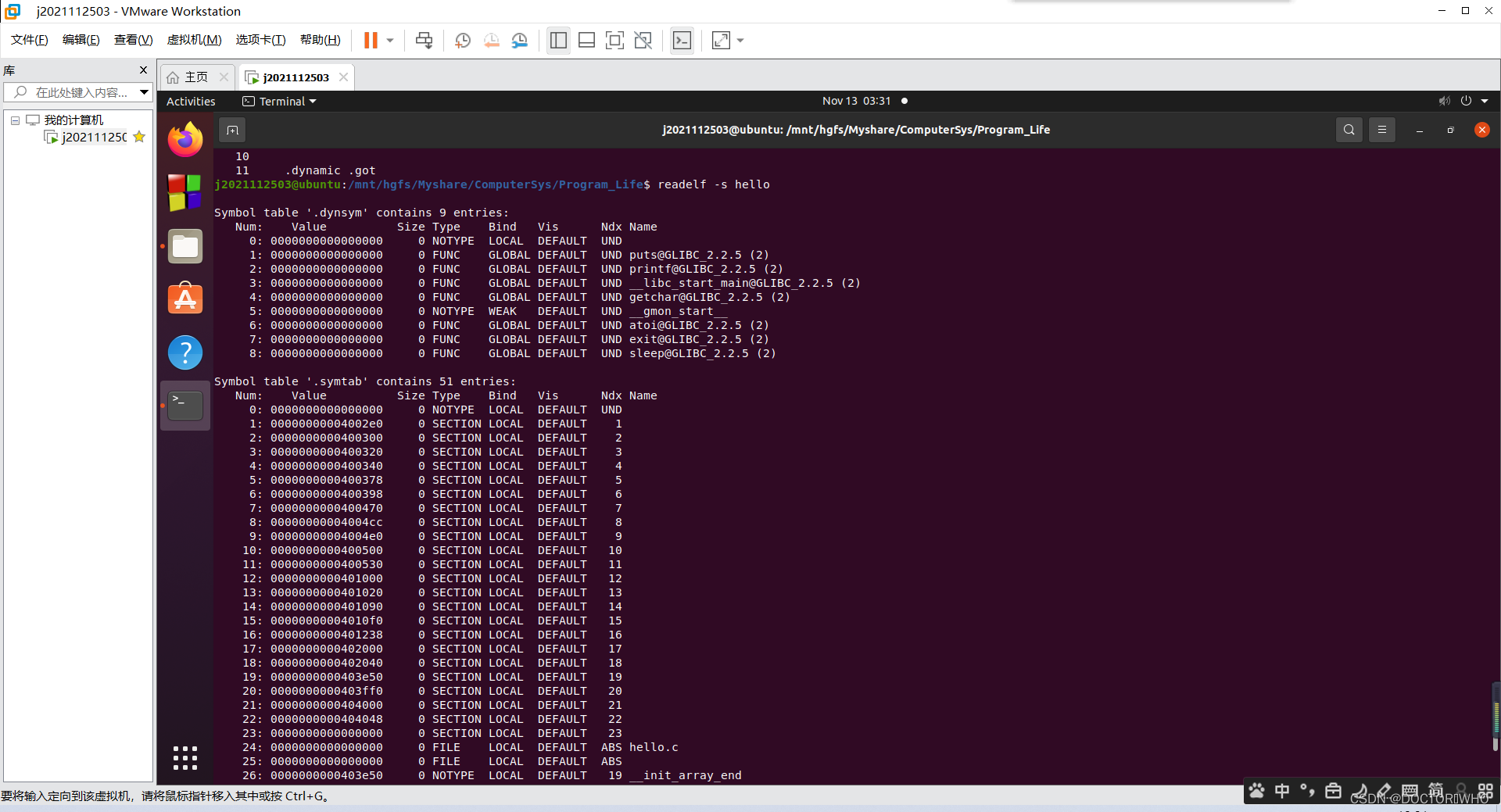Open the power options dropdown beside pause

click(390, 41)
